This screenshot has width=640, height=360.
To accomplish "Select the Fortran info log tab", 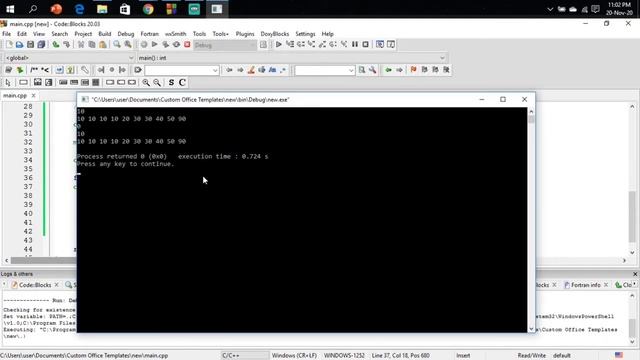I will coord(586,285).
